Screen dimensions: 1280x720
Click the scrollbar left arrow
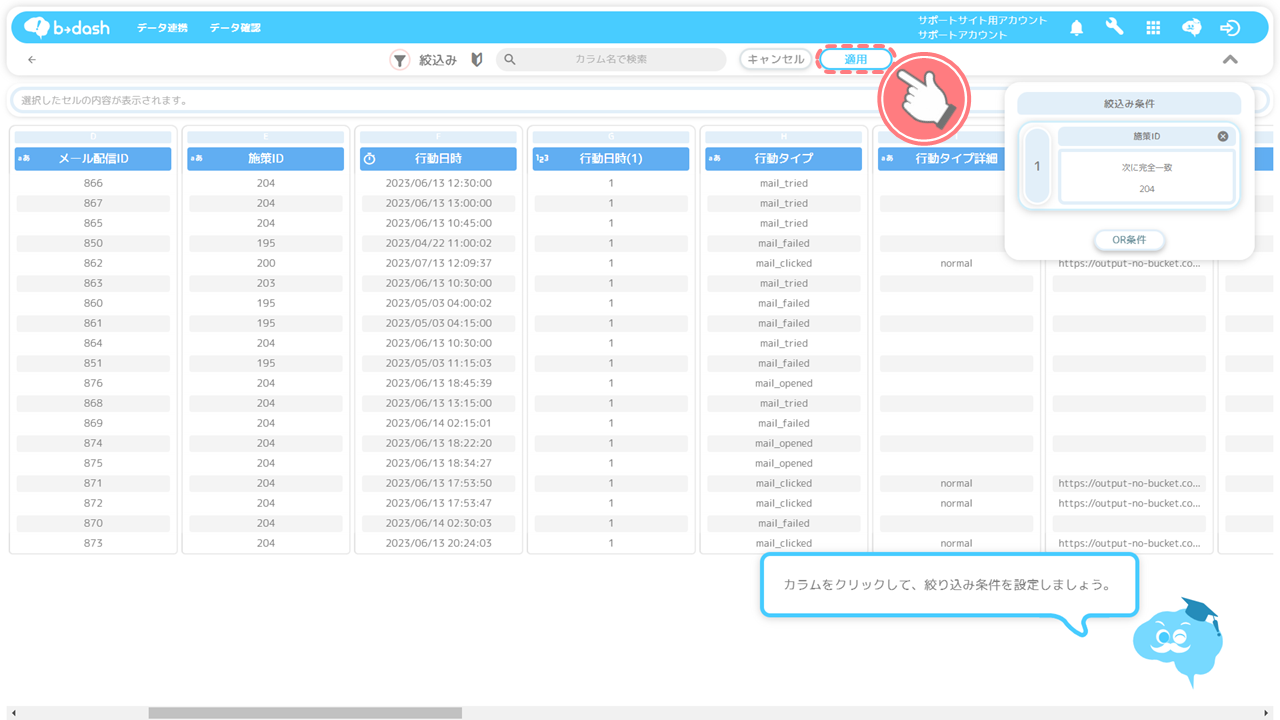tap(13, 713)
